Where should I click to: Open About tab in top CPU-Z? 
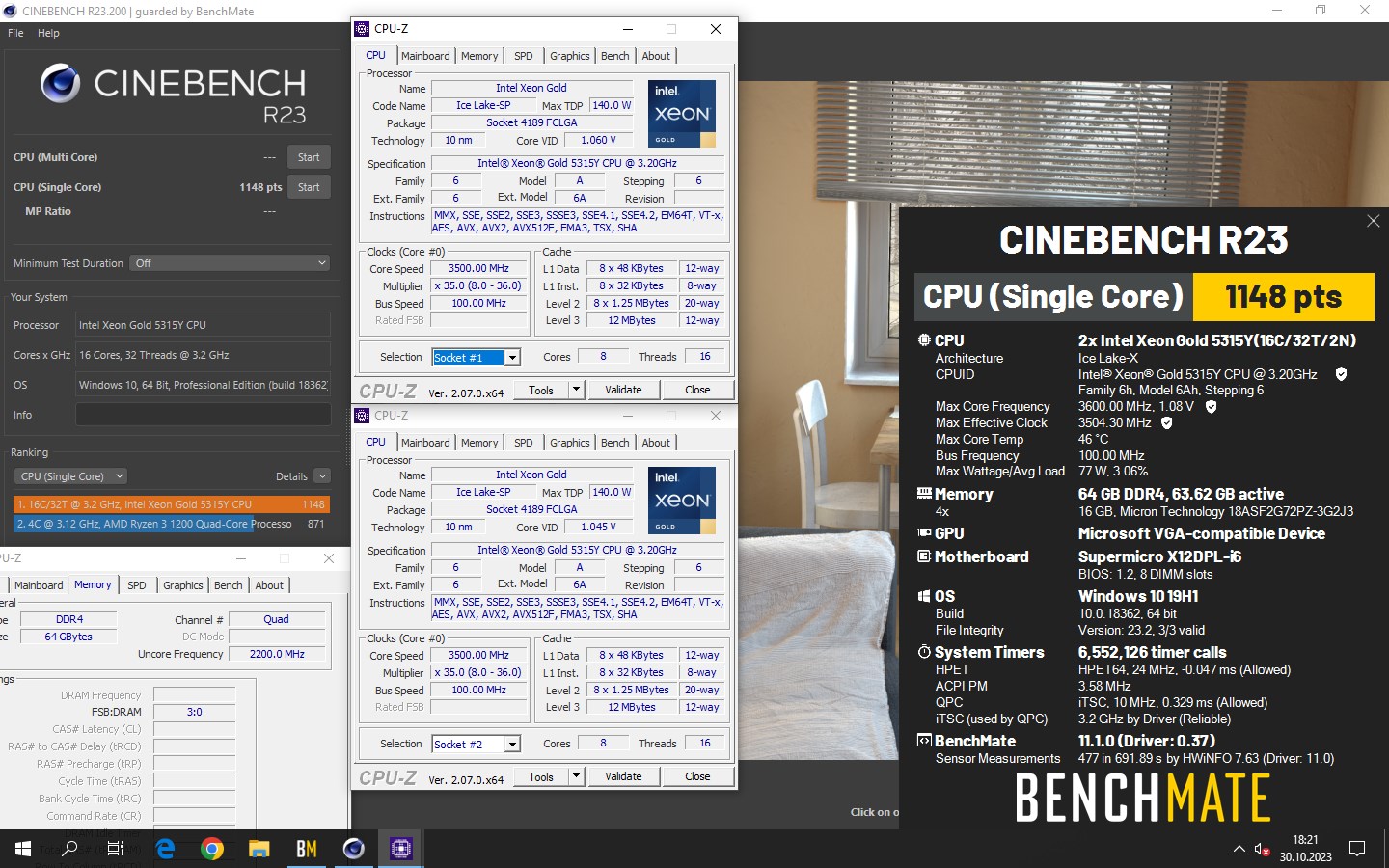pos(657,56)
